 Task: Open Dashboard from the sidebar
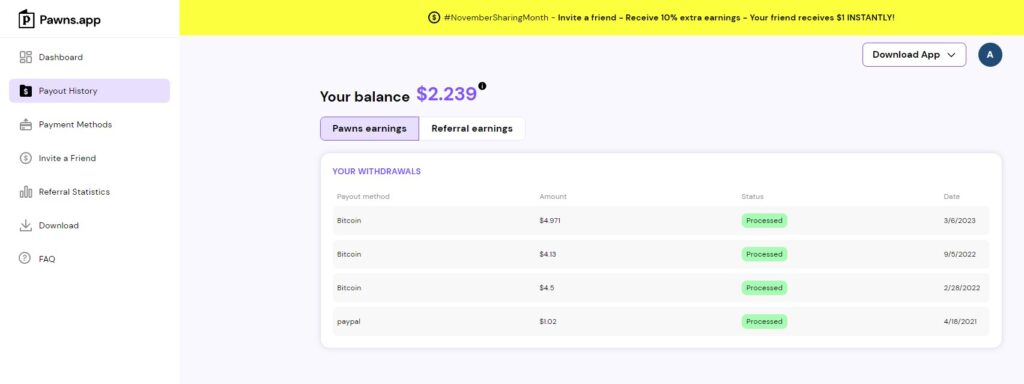pos(89,57)
